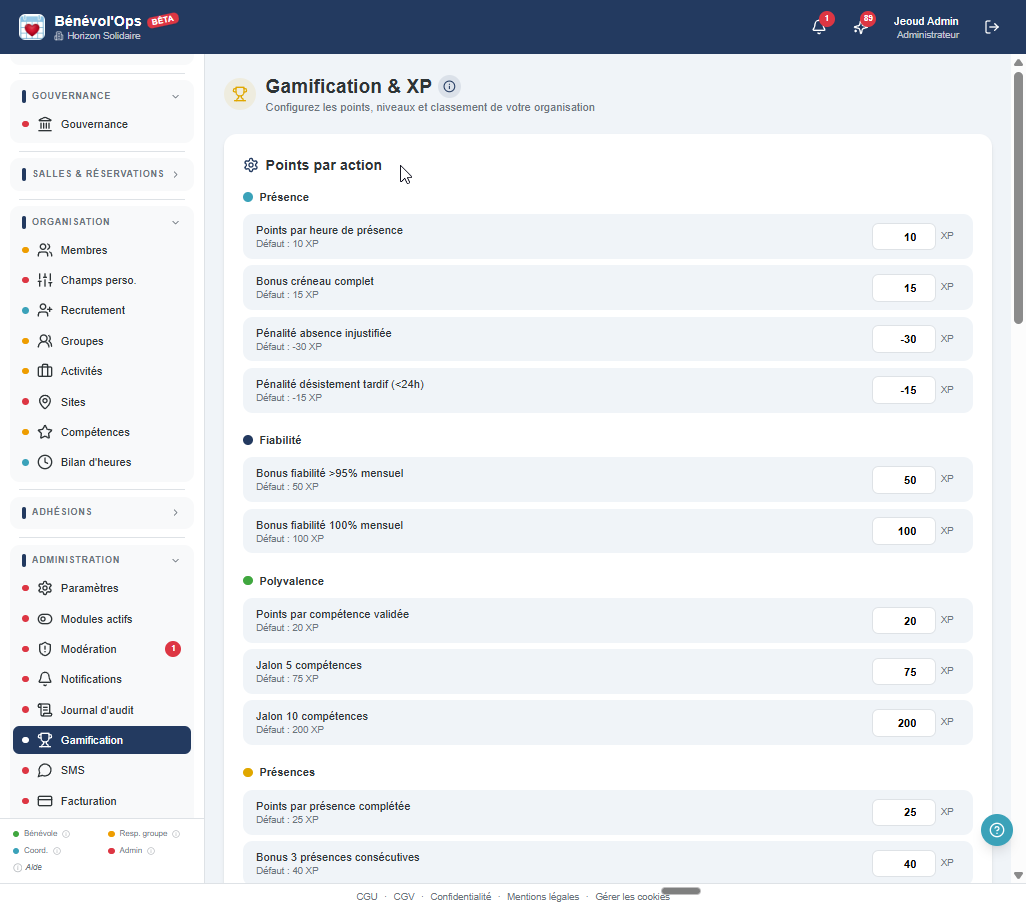The width and height of the screenshot is (1026, 910).
Task: Collapse the ORGANISATION section chevron
Action: point(175,222)
